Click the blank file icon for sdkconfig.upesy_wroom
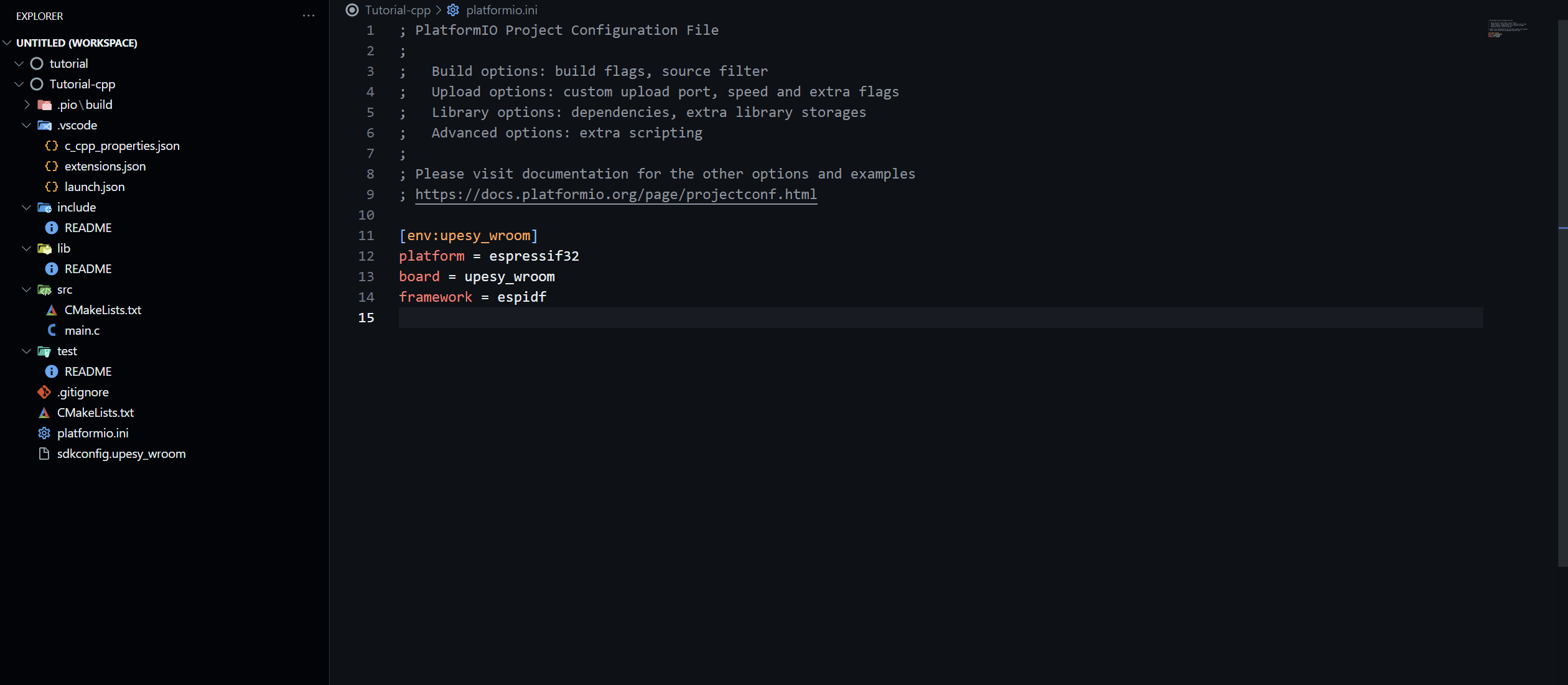 click(x=44, y=454)
